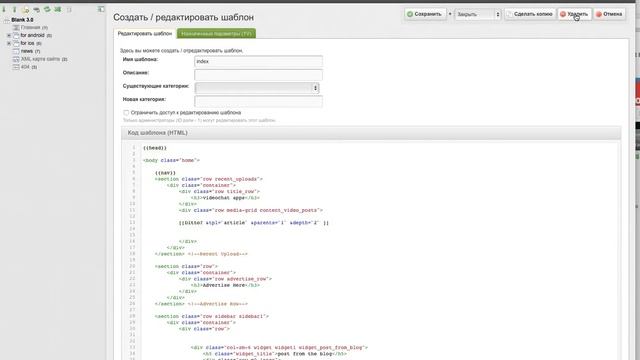Open Существующие категории dropdown

tap(257, 88)
